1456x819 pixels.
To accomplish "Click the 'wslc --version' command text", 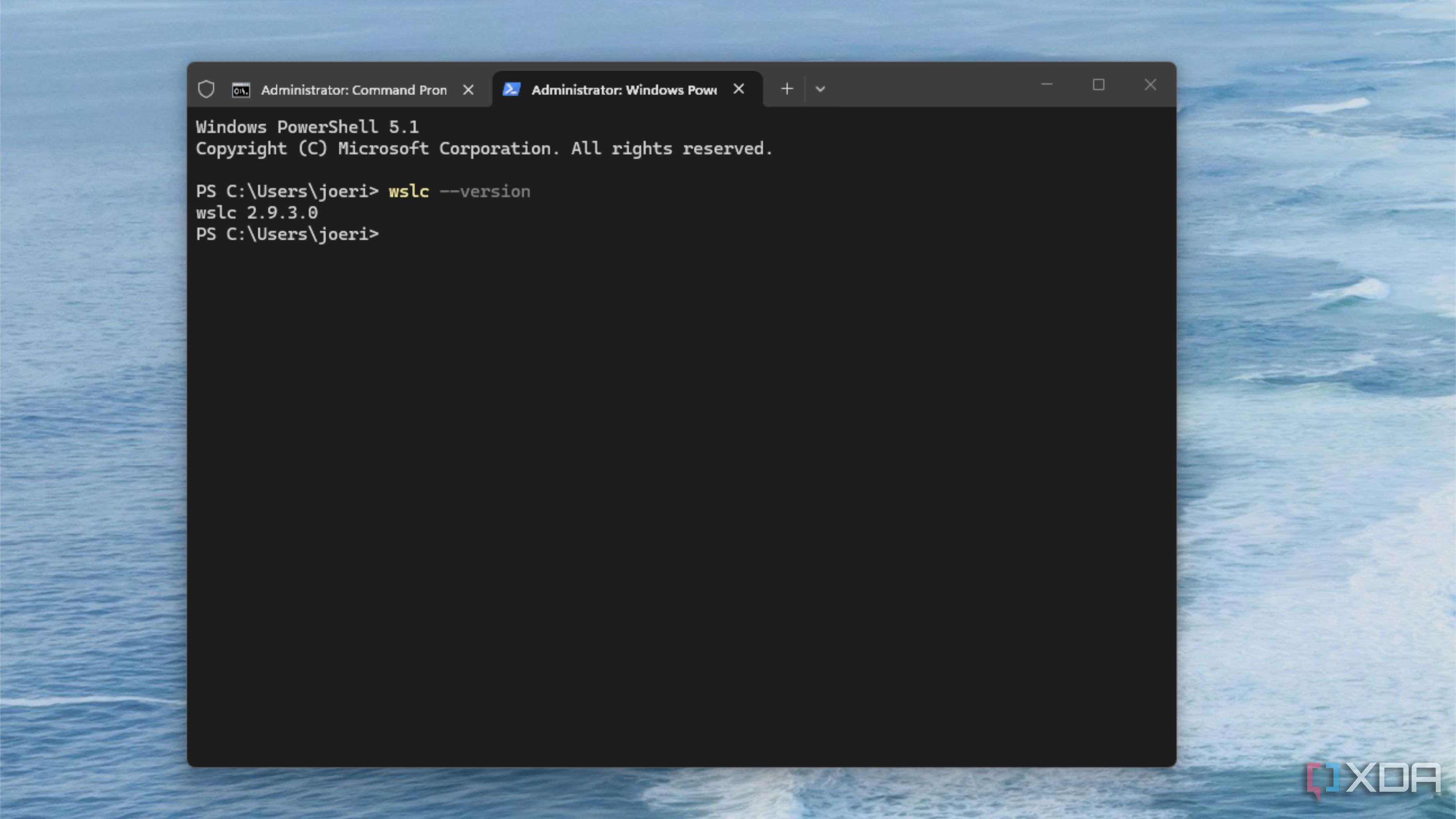I will coord(460,192).
